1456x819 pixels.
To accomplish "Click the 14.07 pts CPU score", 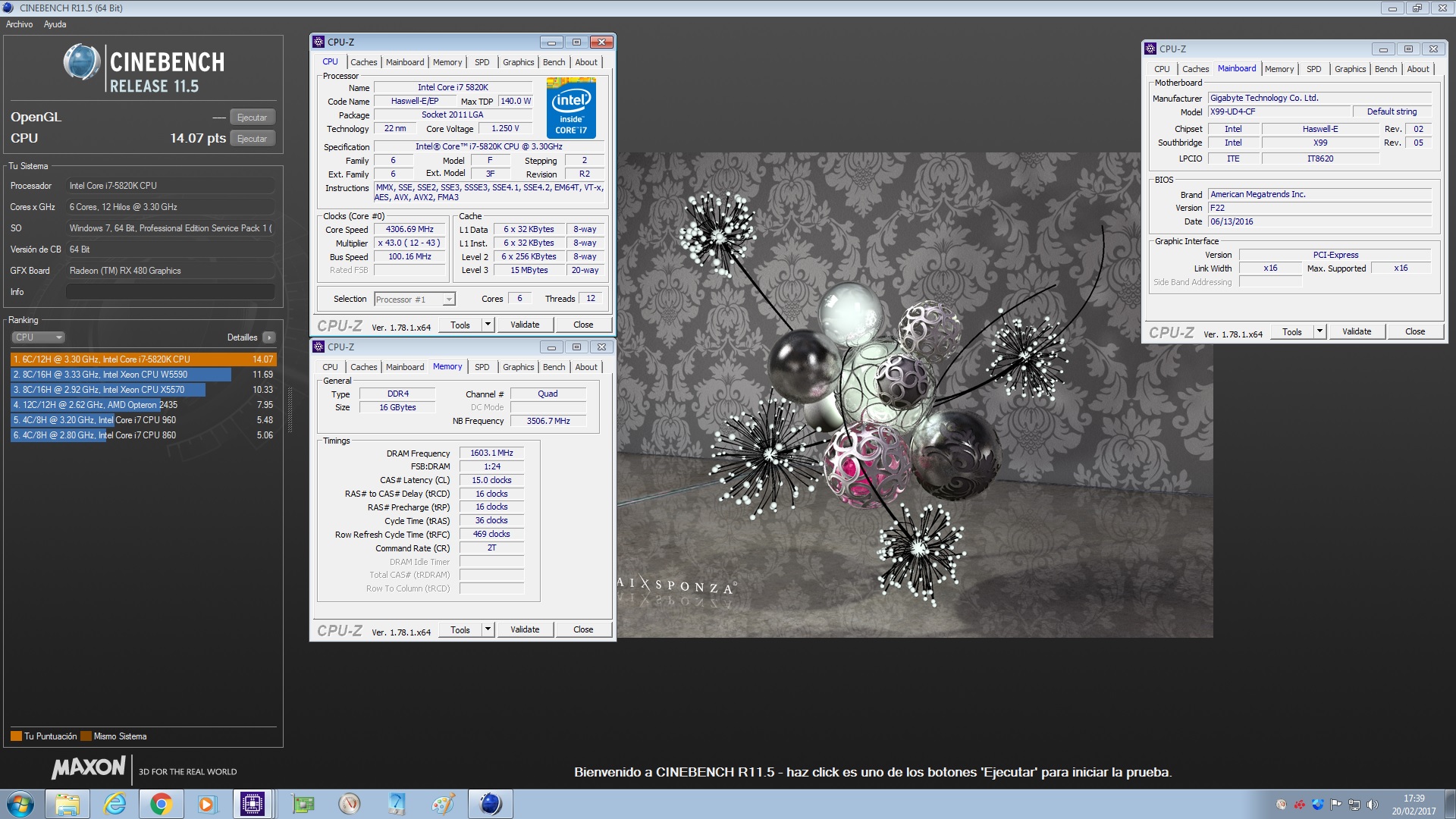I will [198, 138].
